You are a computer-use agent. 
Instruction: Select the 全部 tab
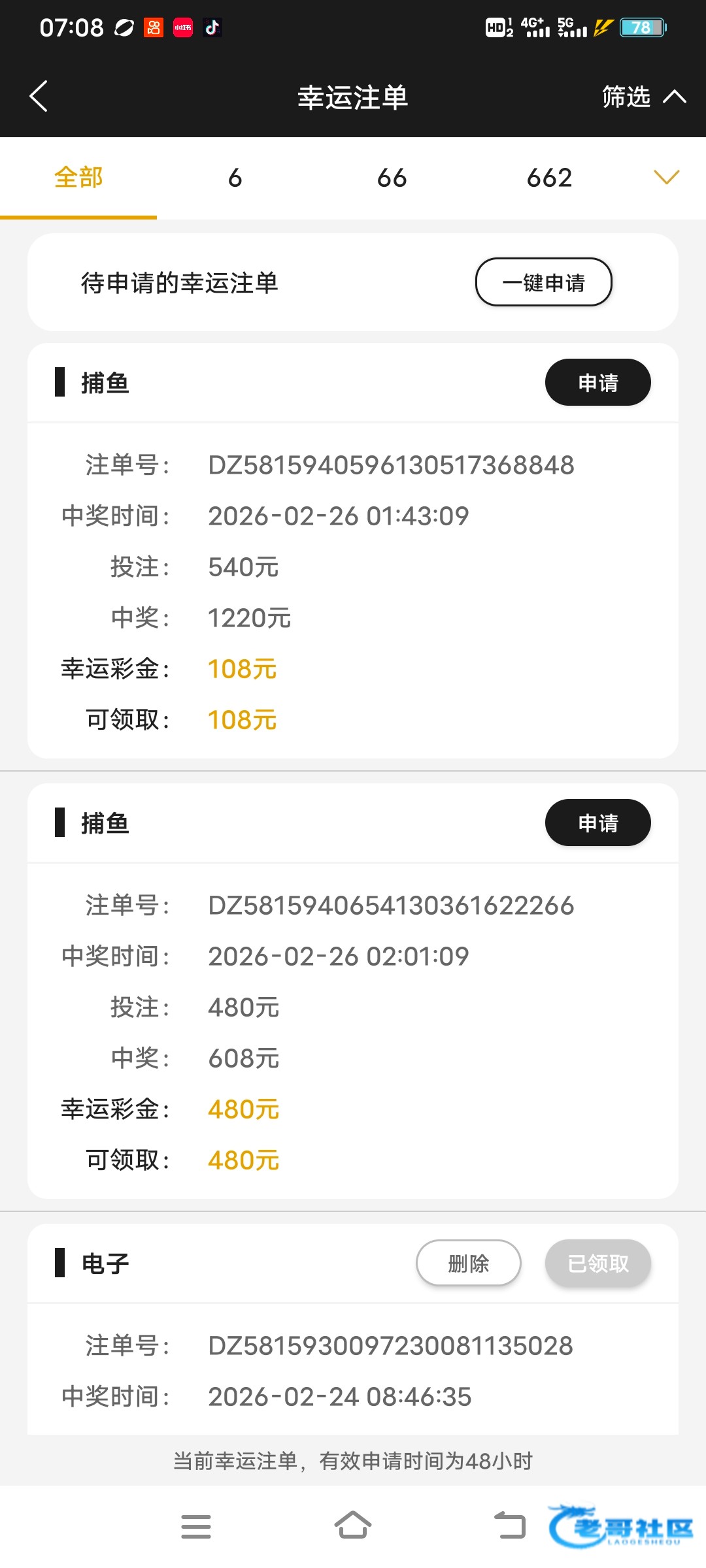coord(78,178)
